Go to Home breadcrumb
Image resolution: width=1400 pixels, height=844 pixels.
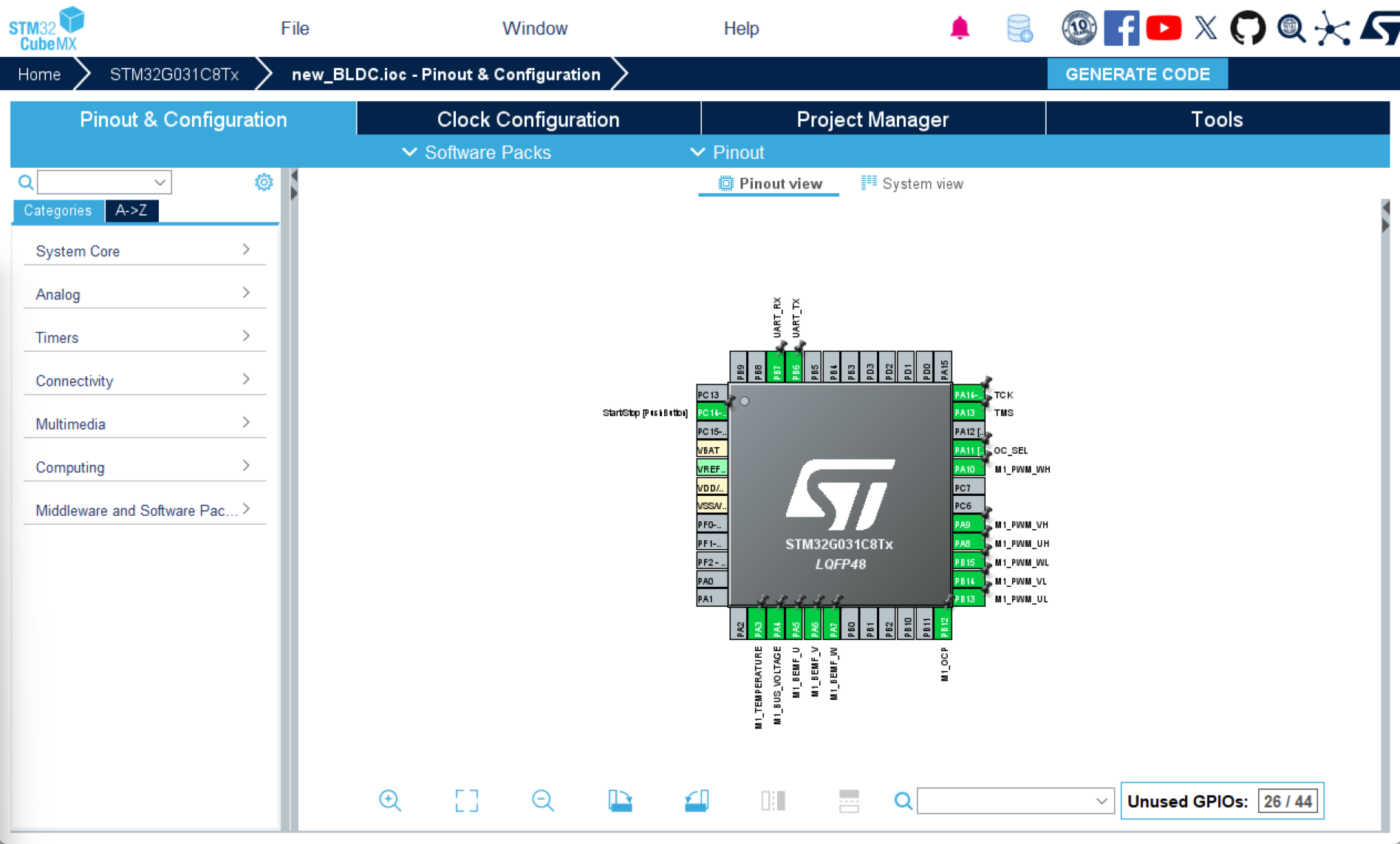coord(39,74)
